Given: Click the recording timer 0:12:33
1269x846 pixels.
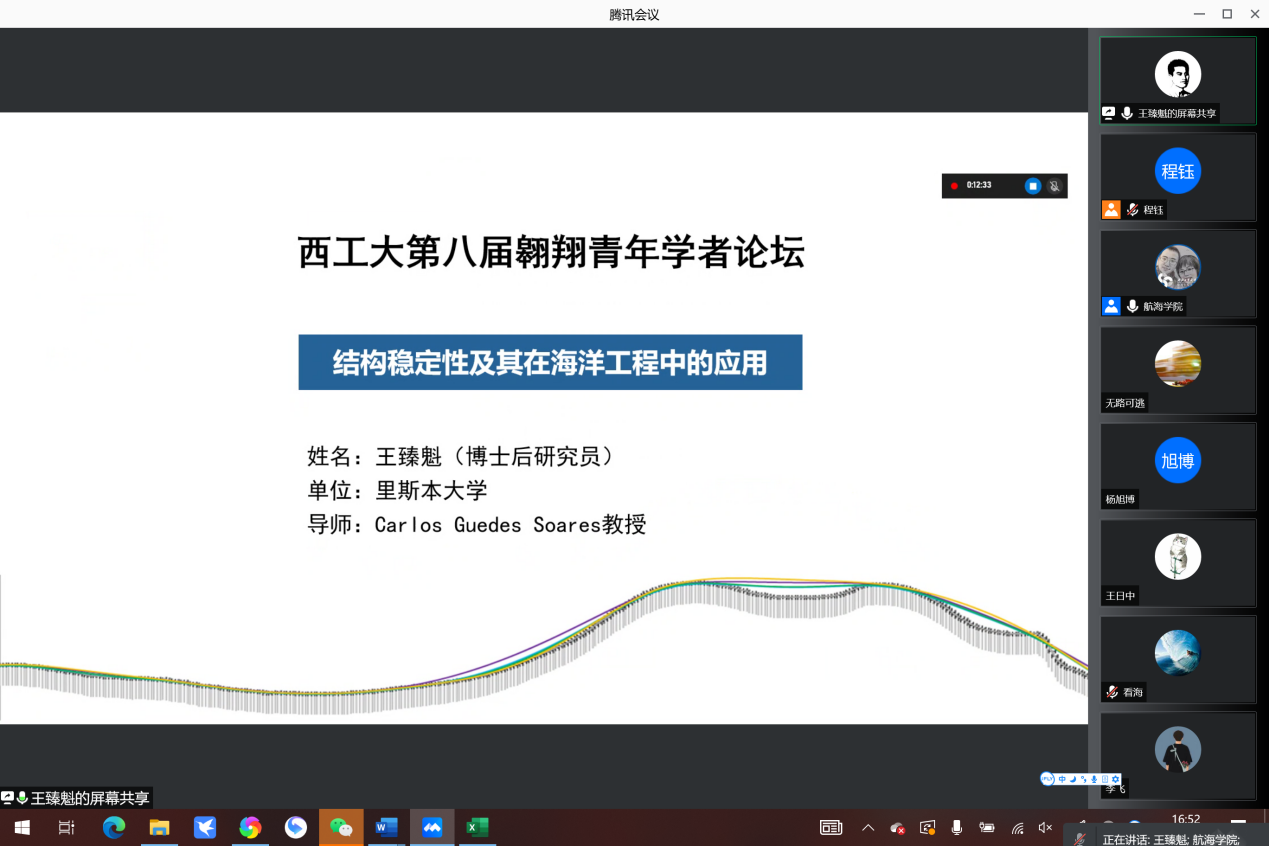Looking at the screenshot, I should click(979, 186).
